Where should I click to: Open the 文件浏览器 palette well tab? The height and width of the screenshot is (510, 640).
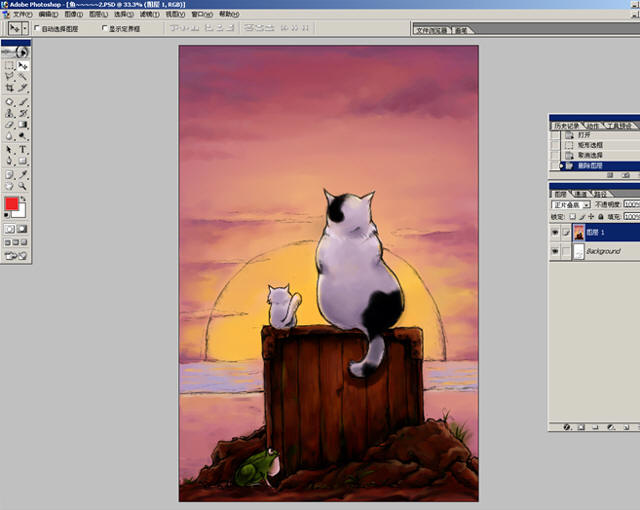432,30
